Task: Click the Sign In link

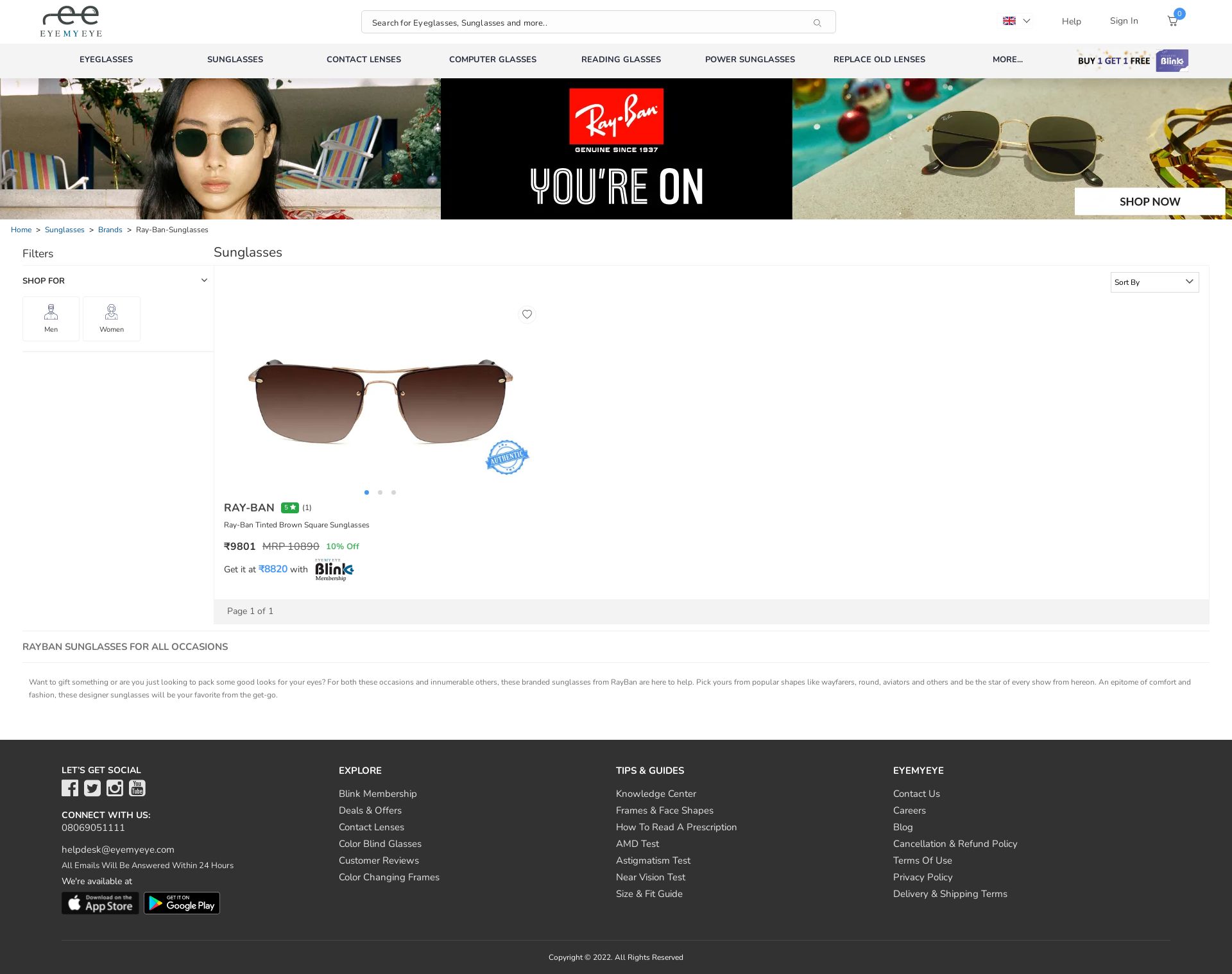Action: tap(1124, 21)
